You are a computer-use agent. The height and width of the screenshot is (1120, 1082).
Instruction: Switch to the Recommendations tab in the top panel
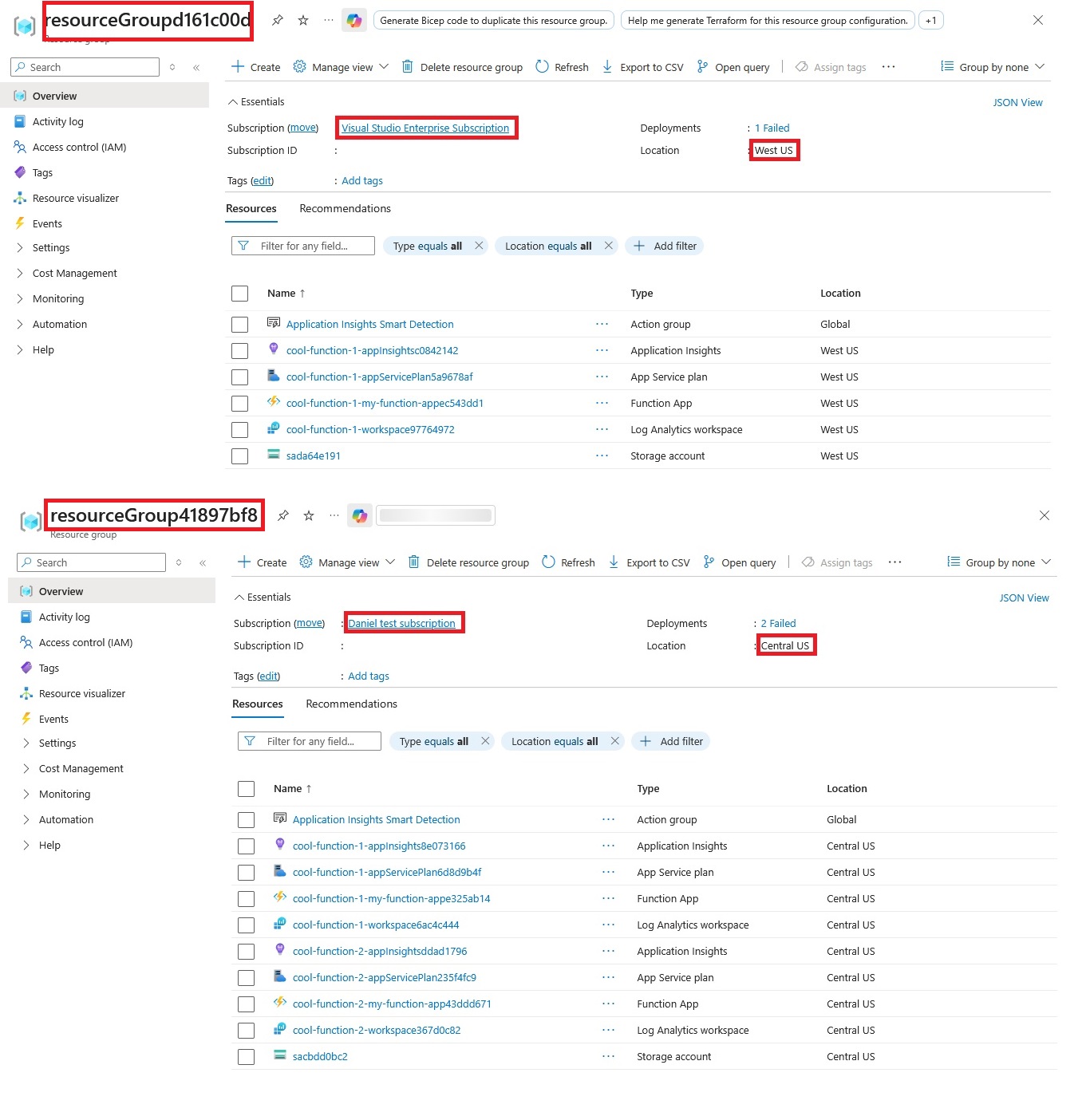[345, 208]
